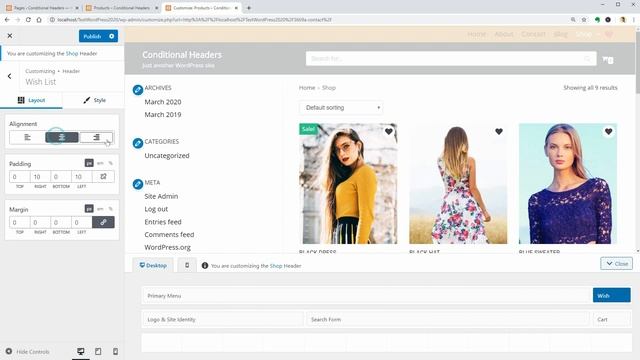Click the Padding top input field

pos(20,177)
